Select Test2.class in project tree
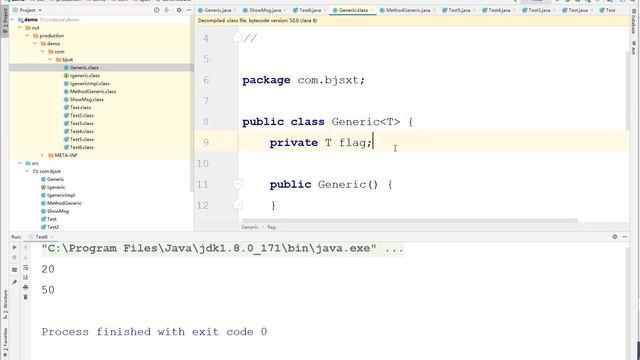The width and height of the screenshot is (640, 360). 82,115
